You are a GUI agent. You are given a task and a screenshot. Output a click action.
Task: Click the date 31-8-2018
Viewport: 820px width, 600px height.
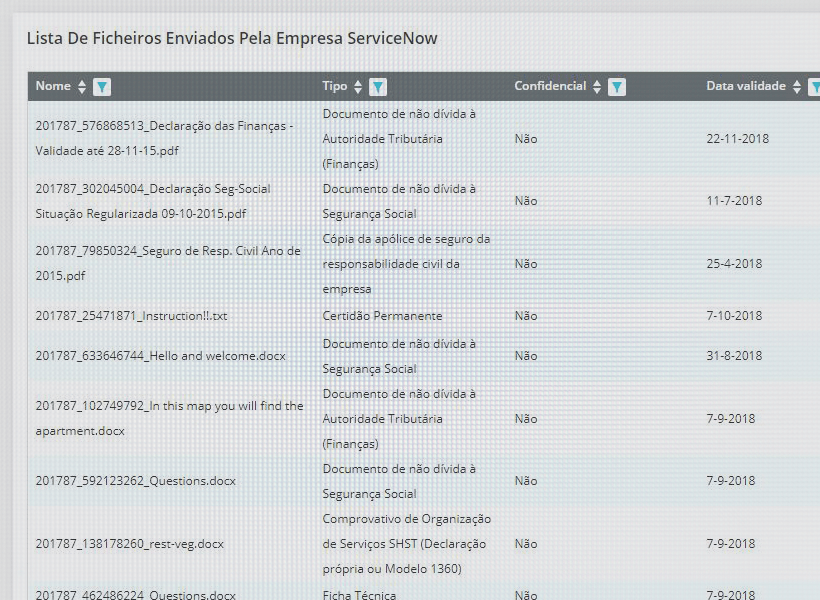[734, 356]
